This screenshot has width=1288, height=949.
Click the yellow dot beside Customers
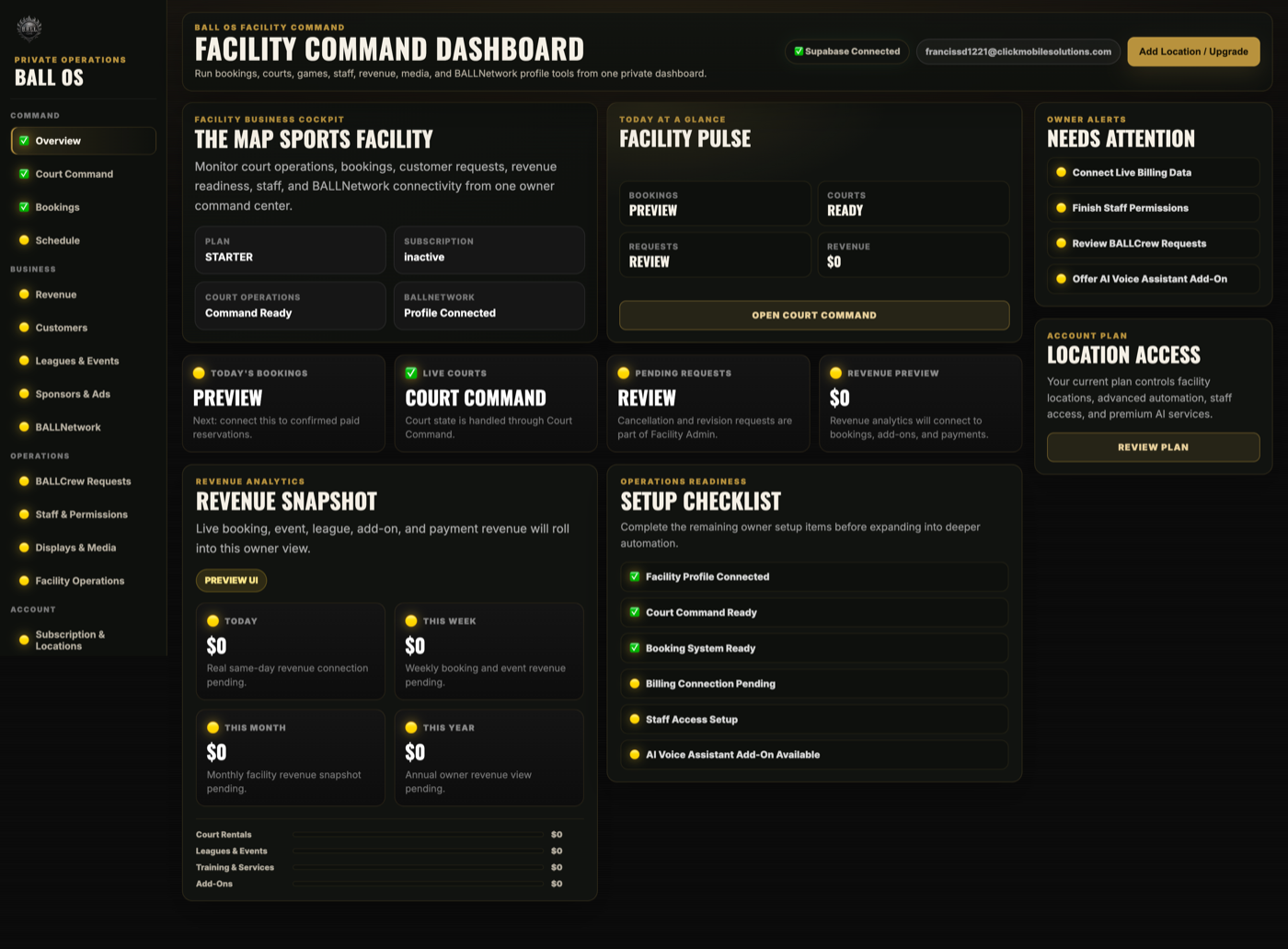click(24, 328)
